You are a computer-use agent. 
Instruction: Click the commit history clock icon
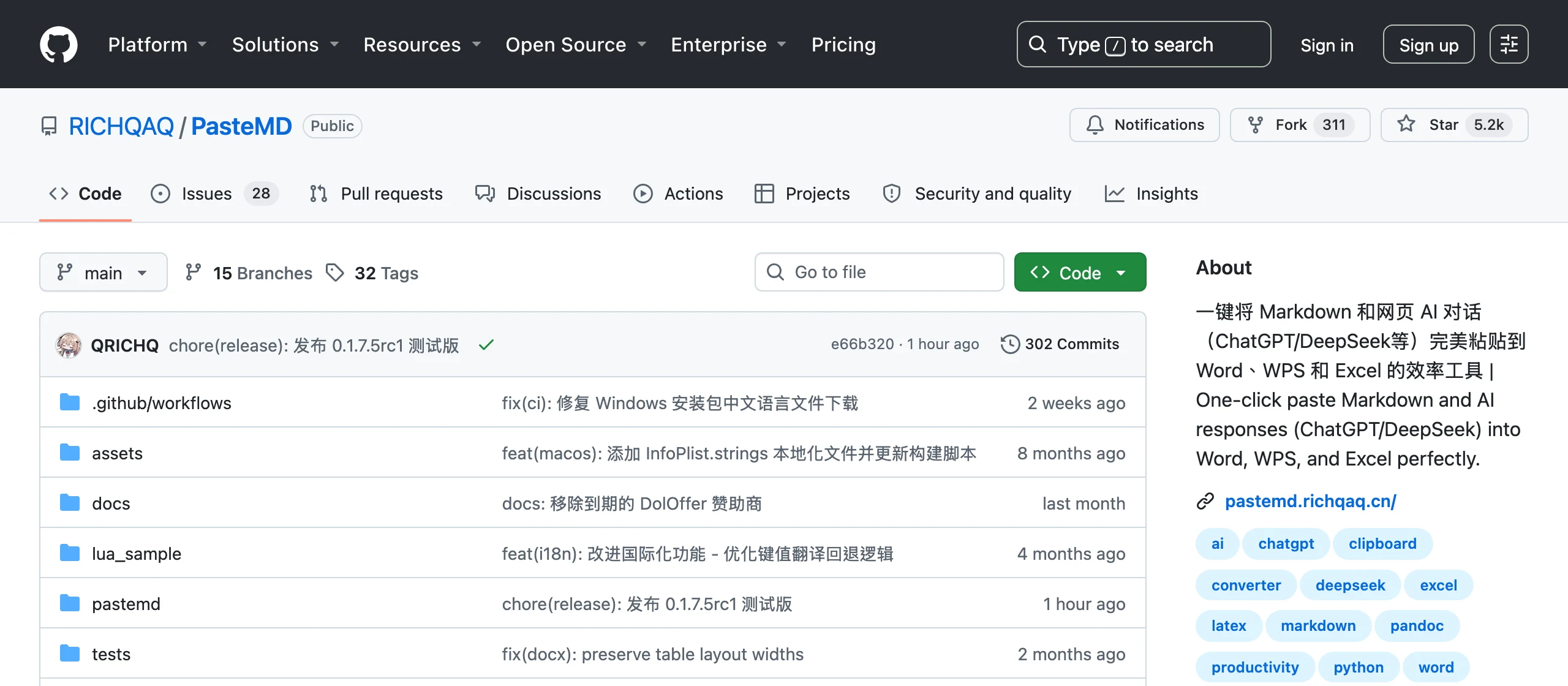[x=1010, y=344]
